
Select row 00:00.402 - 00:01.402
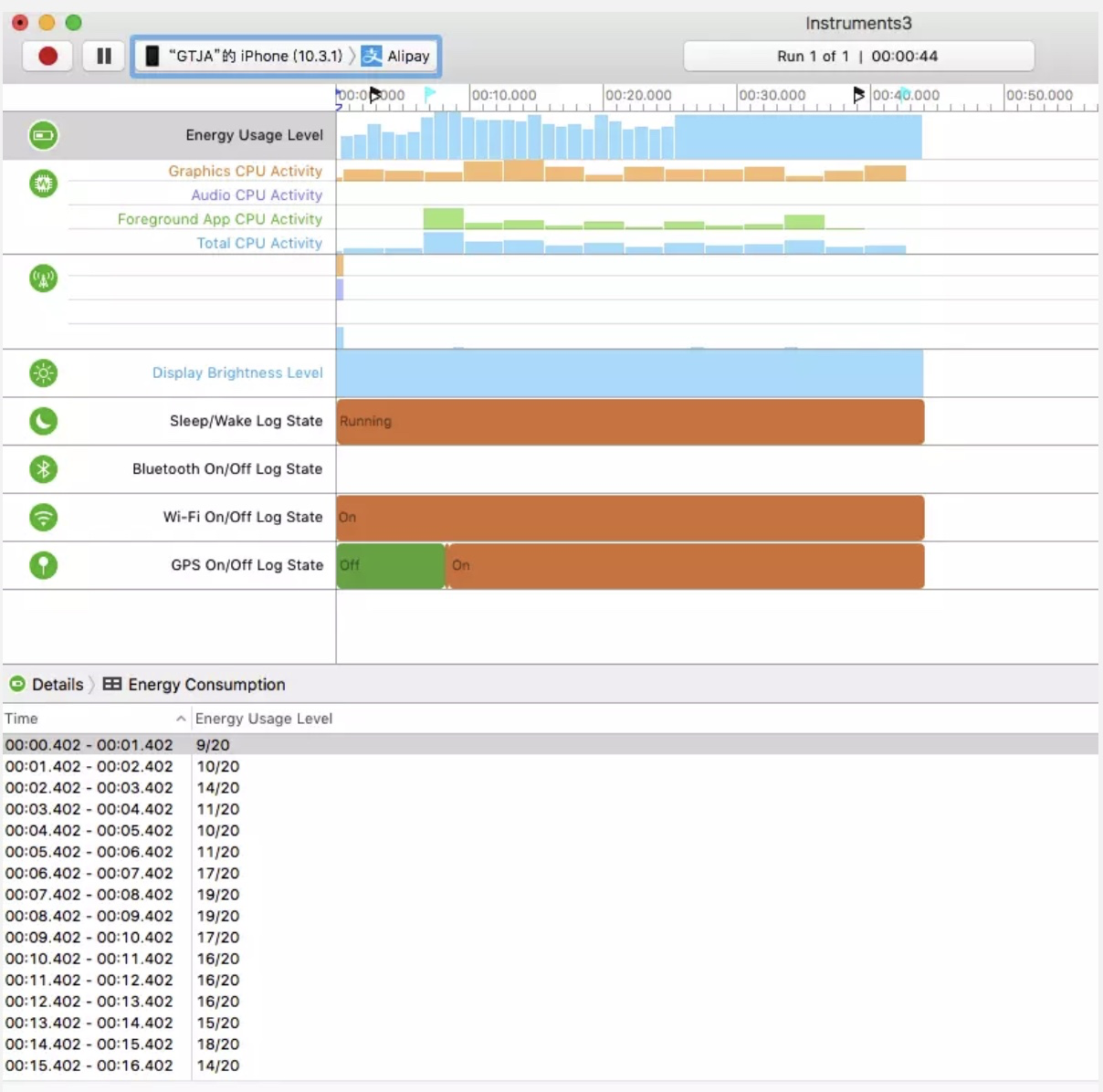coord(551,745)
